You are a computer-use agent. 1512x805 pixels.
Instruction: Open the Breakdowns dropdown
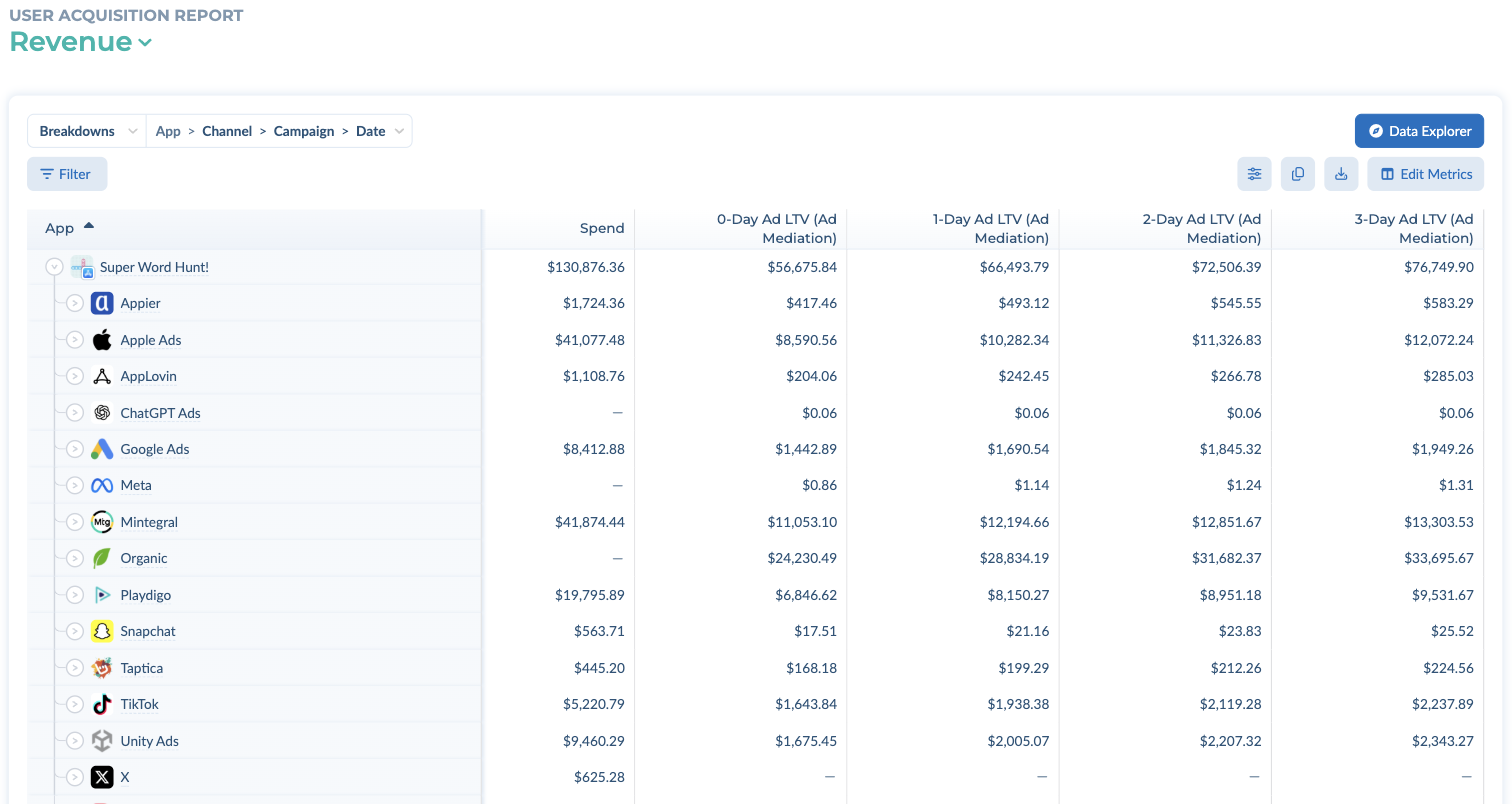(87, 131)
